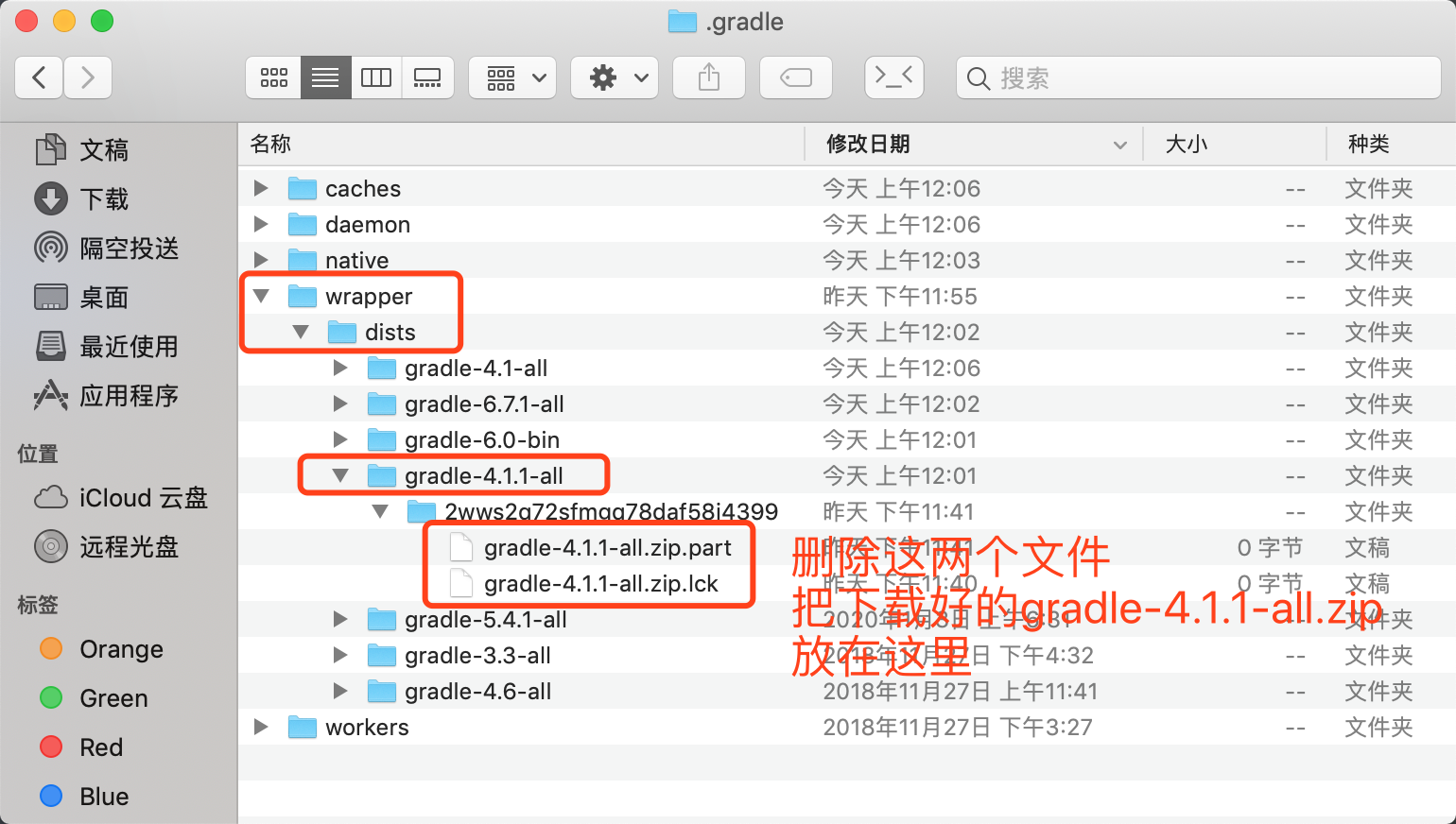
Task: Open the grouping options dropdown
Action: coord(511,77)
